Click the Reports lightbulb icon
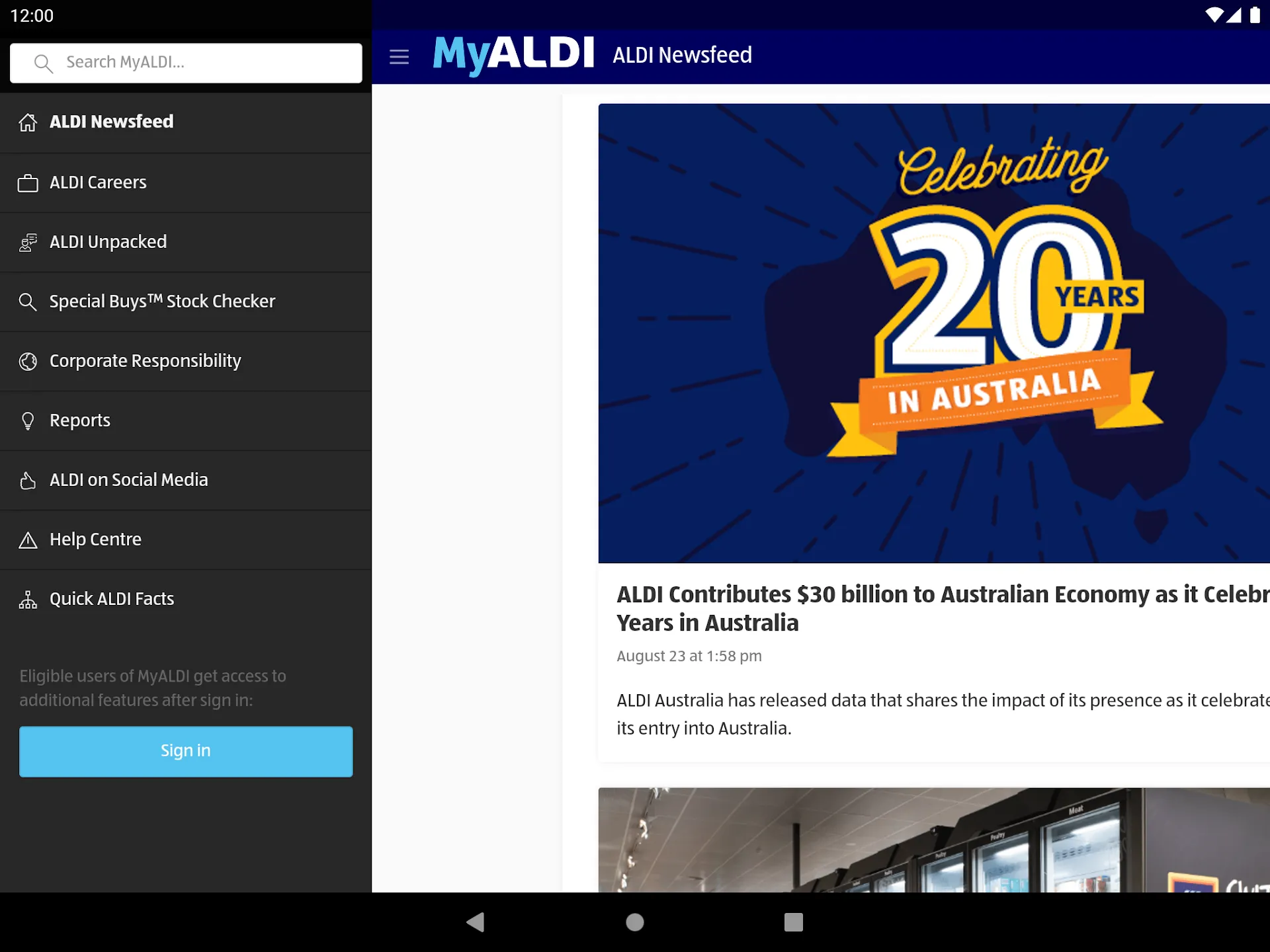This screenshot has width=1270, height=952. click(28, 420)
